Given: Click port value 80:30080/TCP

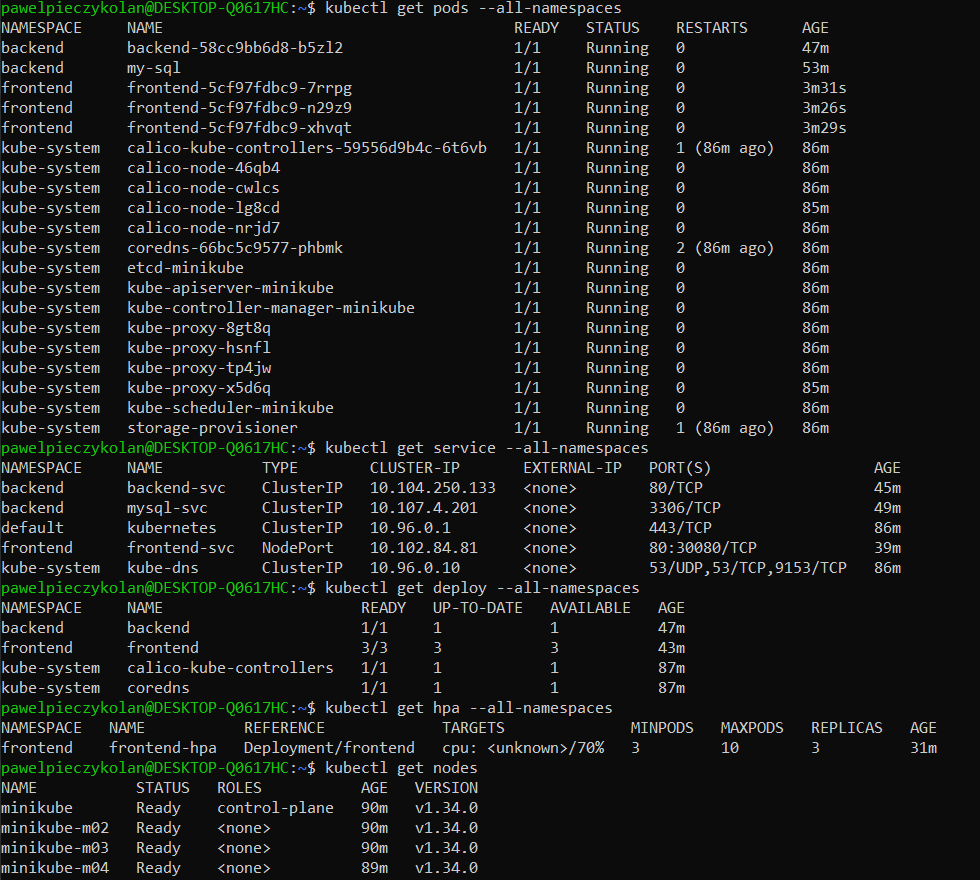Looking at the screenshot, I should [703, 548].
